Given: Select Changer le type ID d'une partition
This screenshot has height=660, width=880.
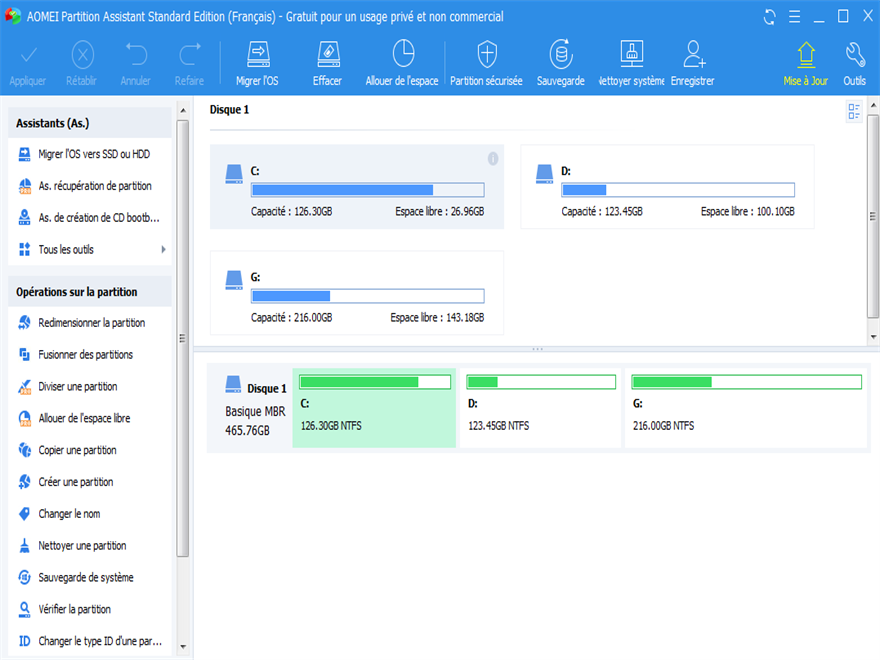Looking at the screenshot, I should pyautogui.click(x=90, y=641).
